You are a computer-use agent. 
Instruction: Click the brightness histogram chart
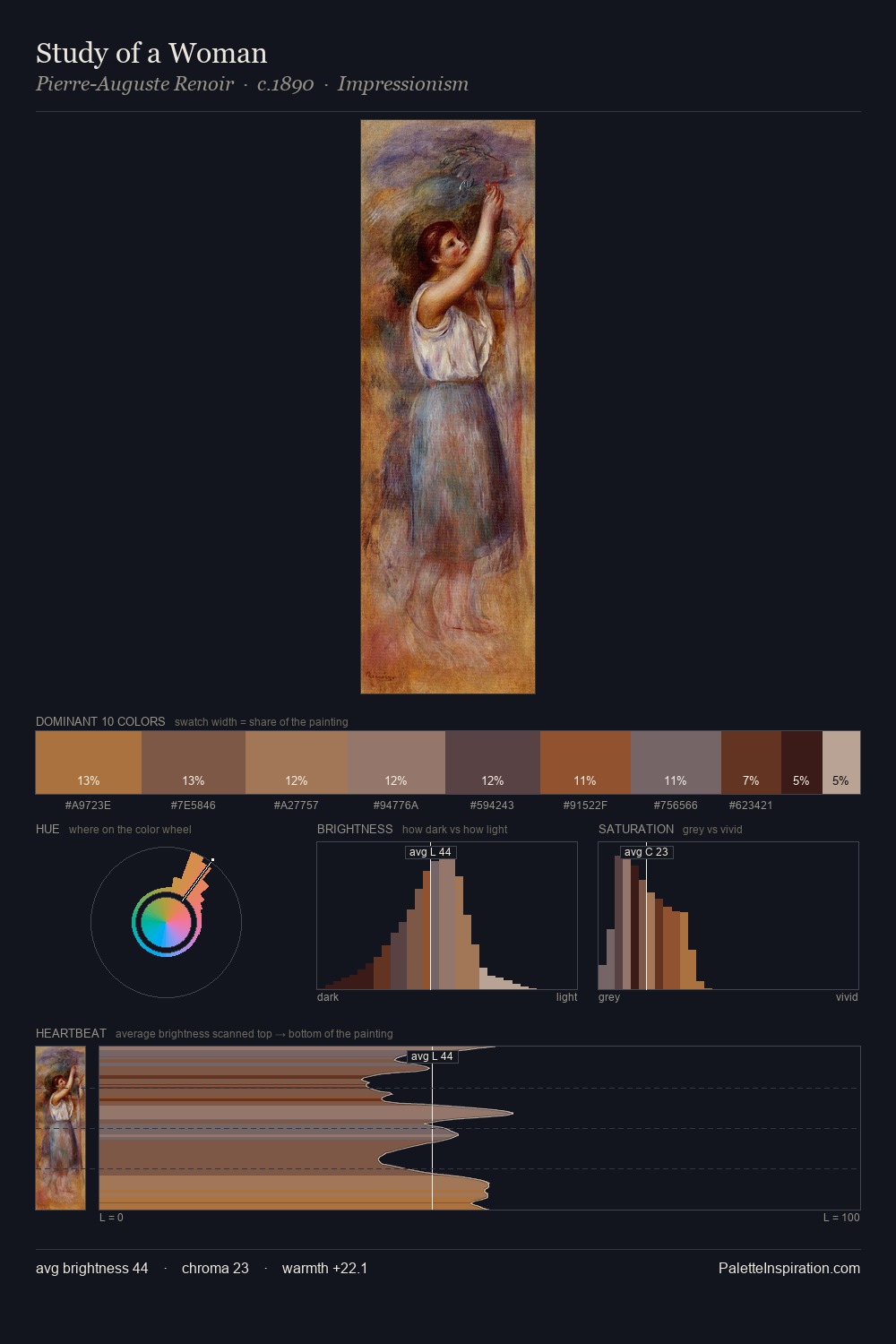447,916
